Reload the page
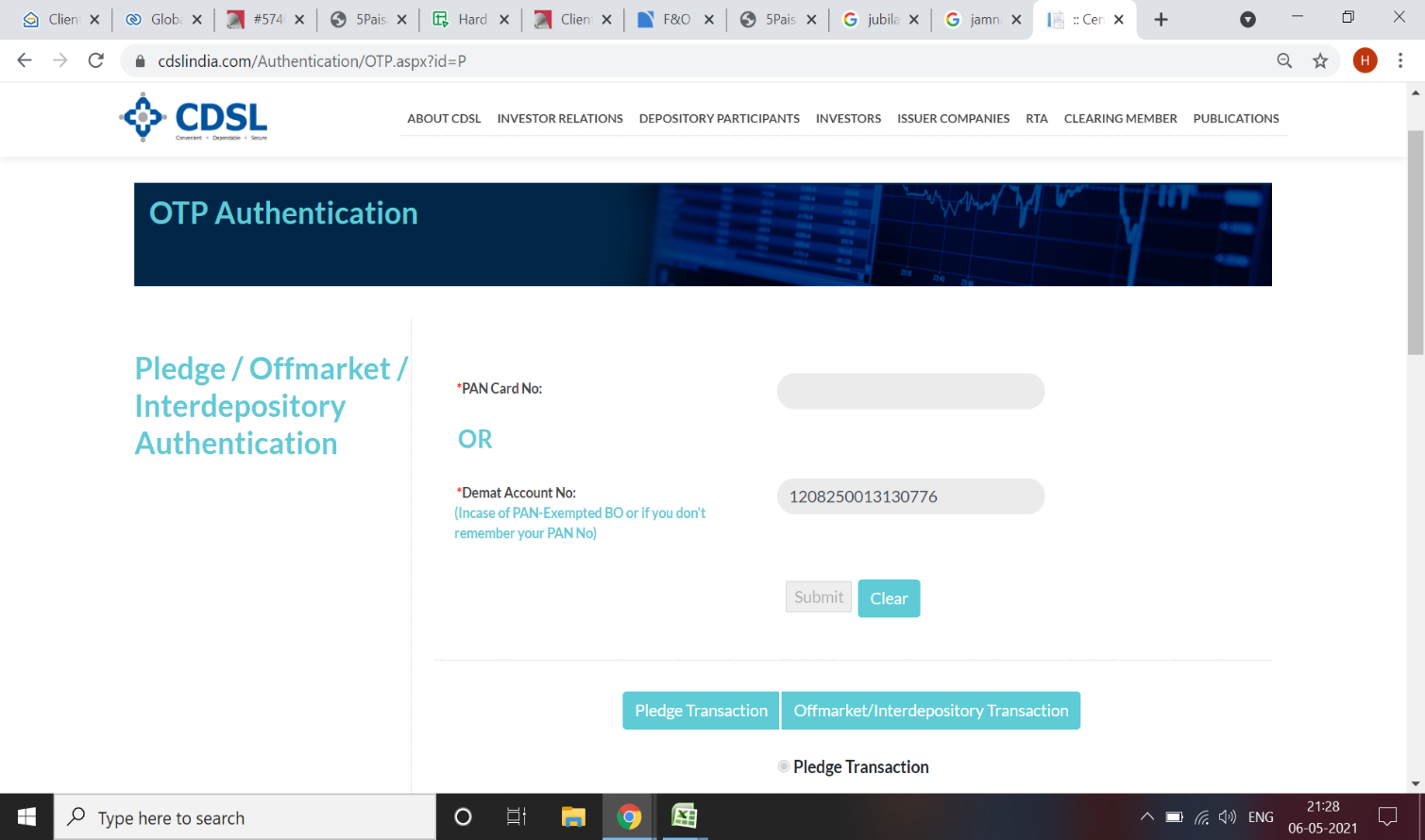 click(x=95, y=60)
